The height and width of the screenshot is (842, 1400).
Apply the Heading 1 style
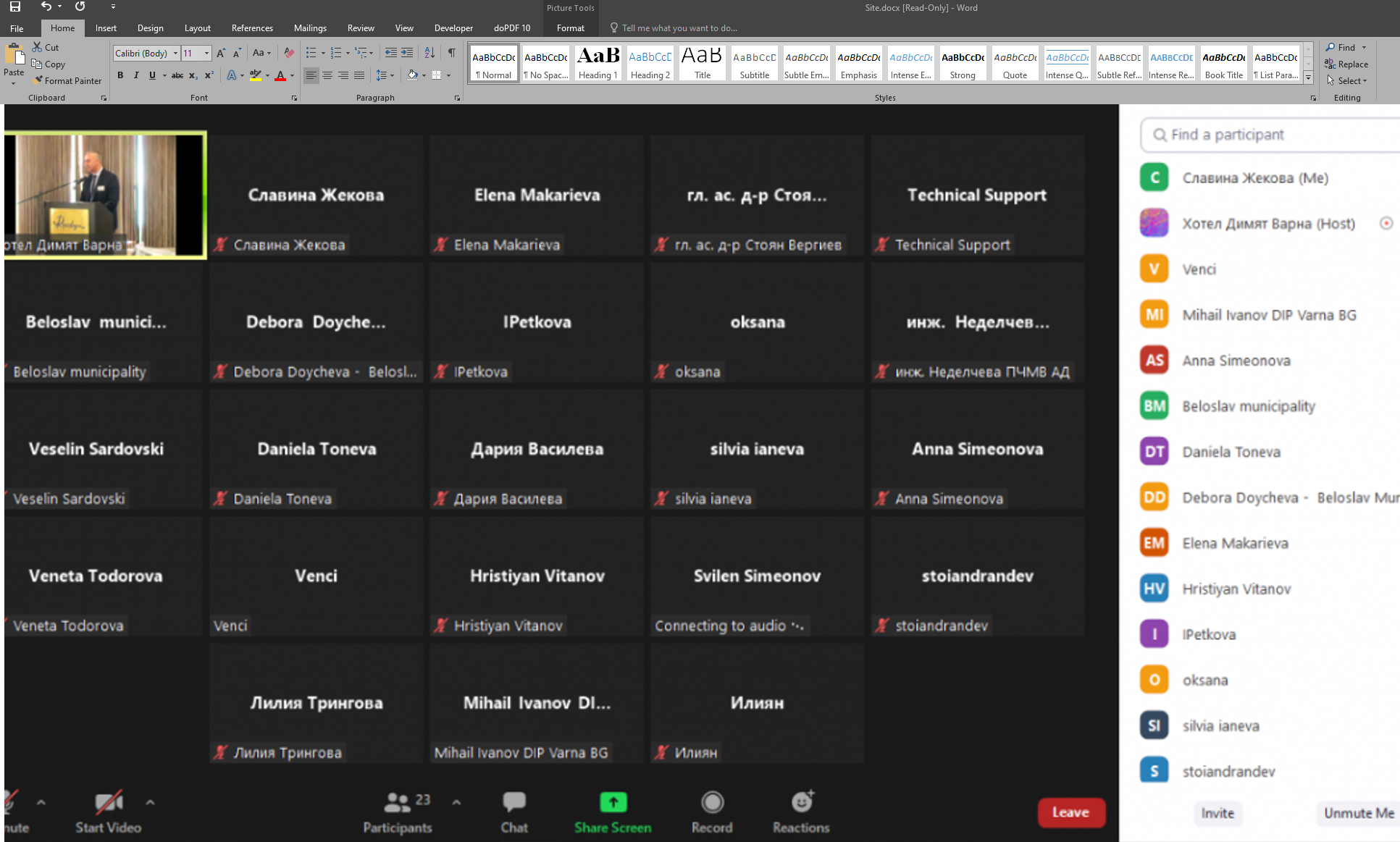598,63
